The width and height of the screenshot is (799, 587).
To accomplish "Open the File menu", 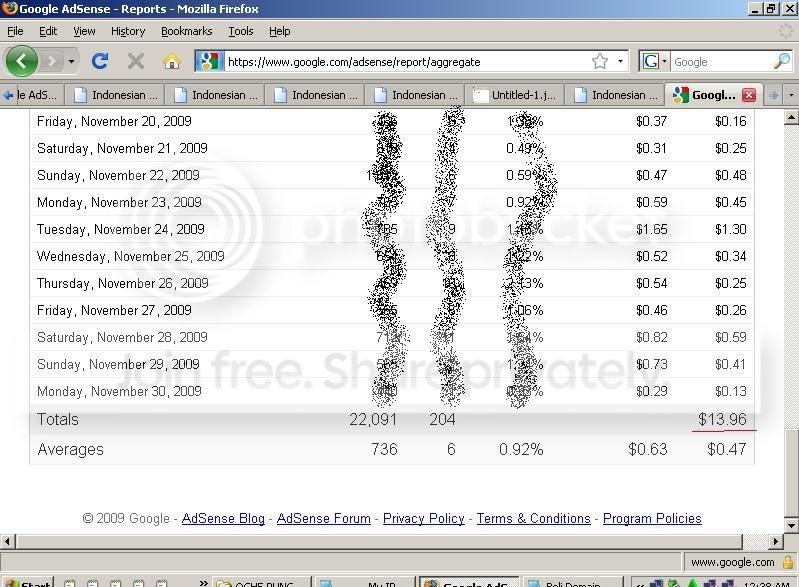I will point(15,32).
